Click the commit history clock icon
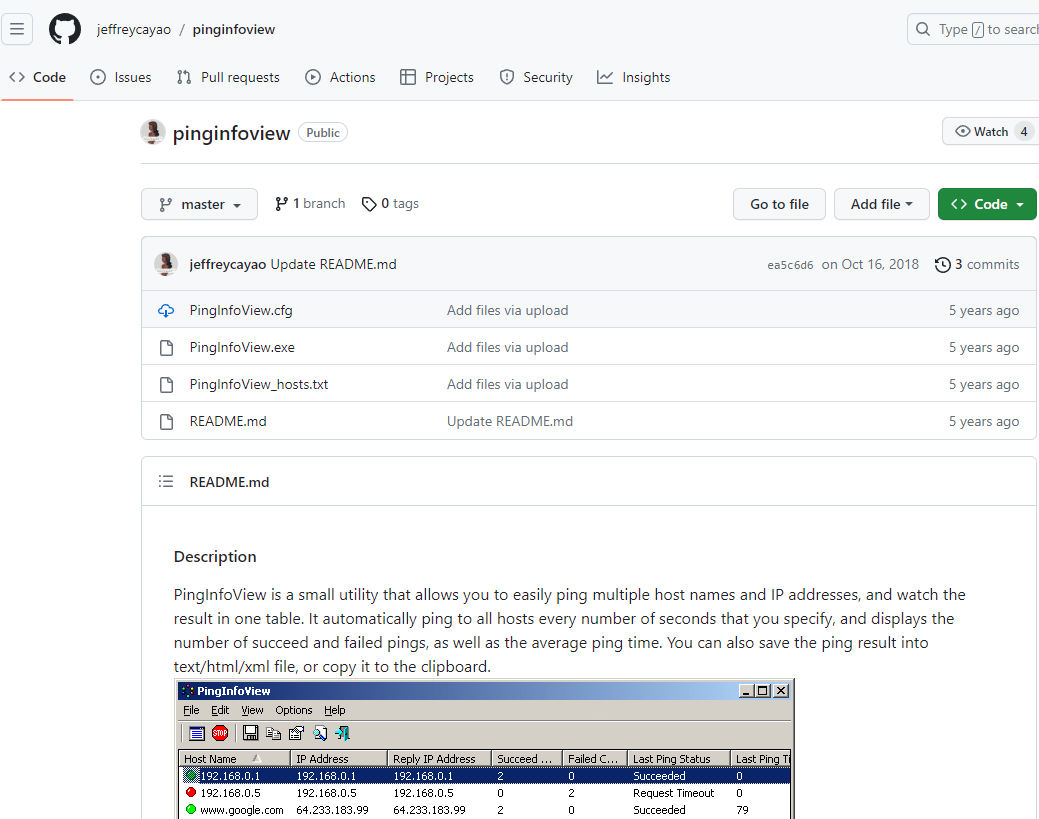Screen dimensions: 1039x819 click(x=942, y=264)
